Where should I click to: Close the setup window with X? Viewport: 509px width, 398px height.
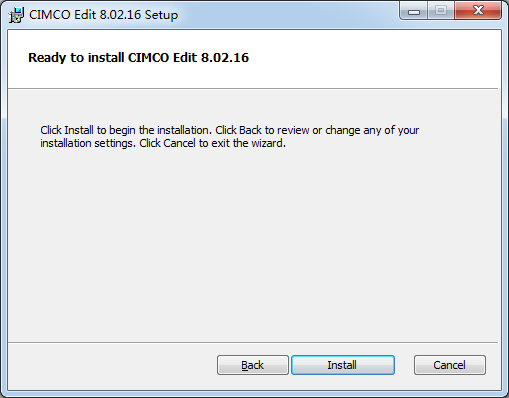tap(478, 11)
